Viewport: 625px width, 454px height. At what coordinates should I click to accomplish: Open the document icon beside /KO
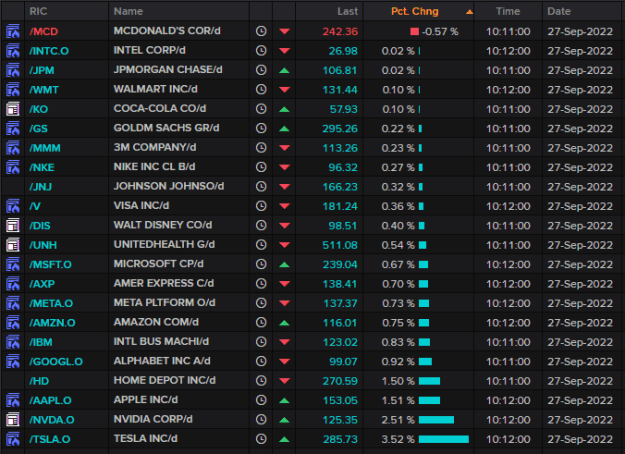(13, 109)
